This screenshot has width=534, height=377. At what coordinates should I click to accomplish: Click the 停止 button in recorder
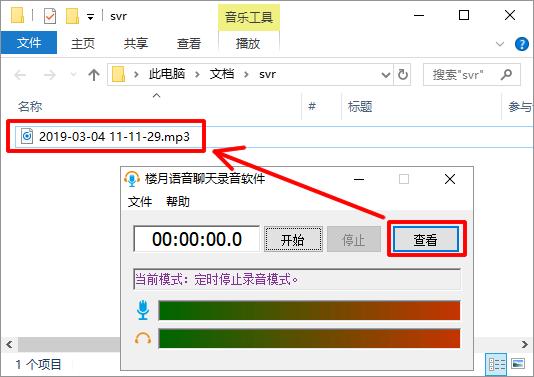point(354,240)
